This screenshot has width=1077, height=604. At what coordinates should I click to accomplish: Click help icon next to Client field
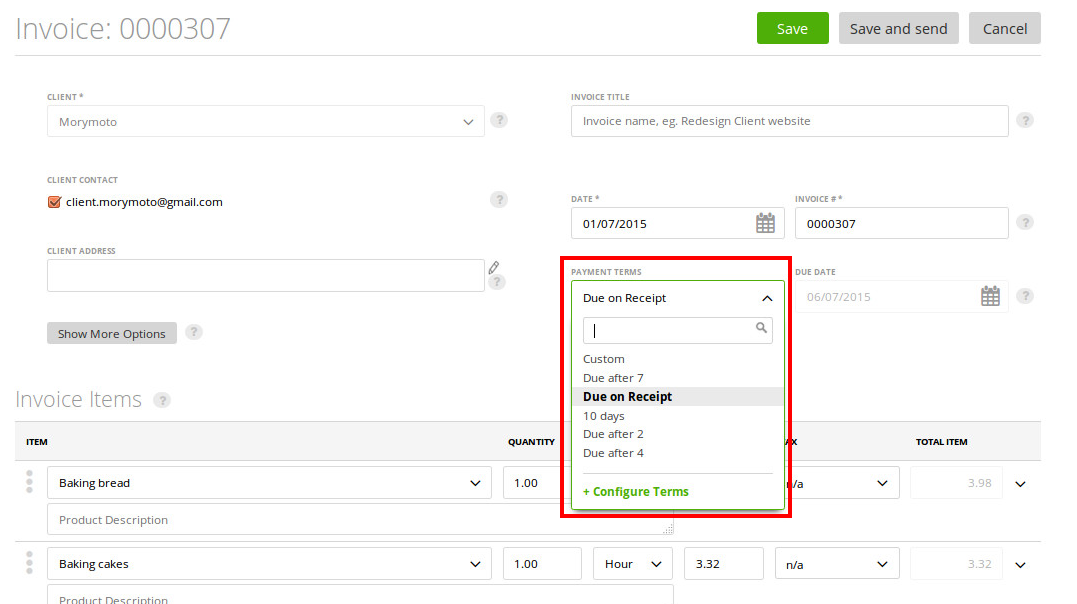[499, 120]
